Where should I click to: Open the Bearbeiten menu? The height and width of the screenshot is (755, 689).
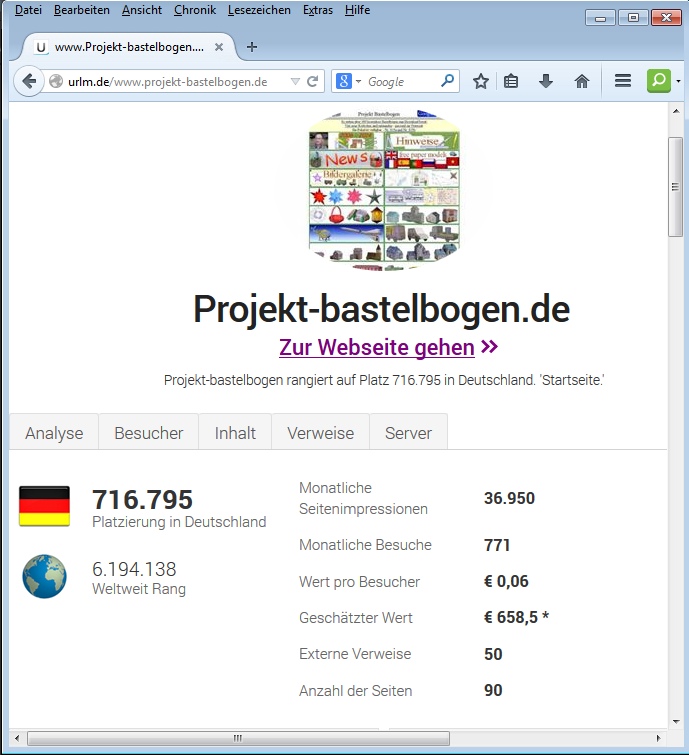tap(82, 10)
